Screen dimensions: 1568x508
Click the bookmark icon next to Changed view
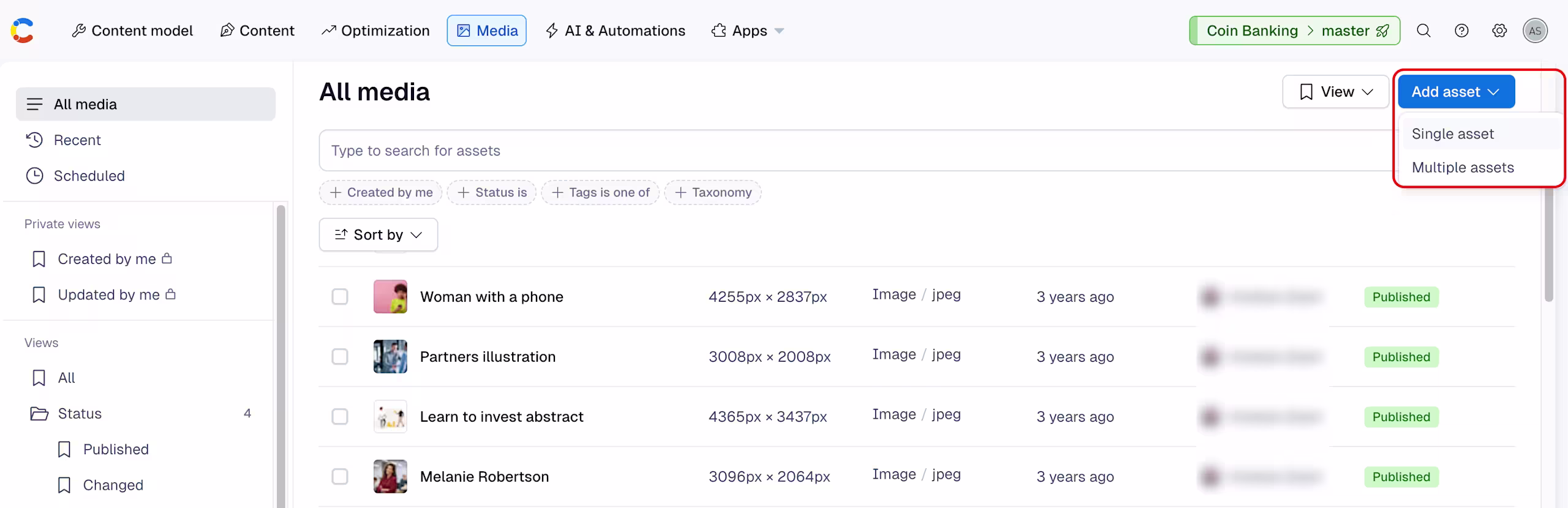tap(64, 485)
